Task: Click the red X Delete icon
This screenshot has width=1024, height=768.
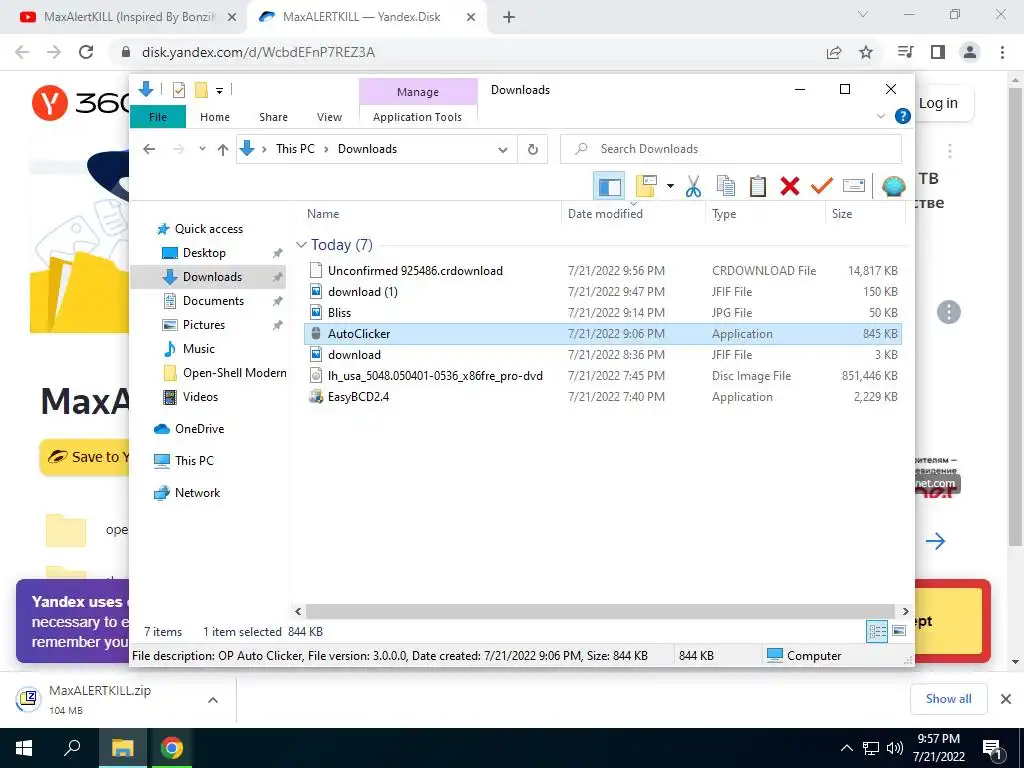Action: [x=790, y=186]
